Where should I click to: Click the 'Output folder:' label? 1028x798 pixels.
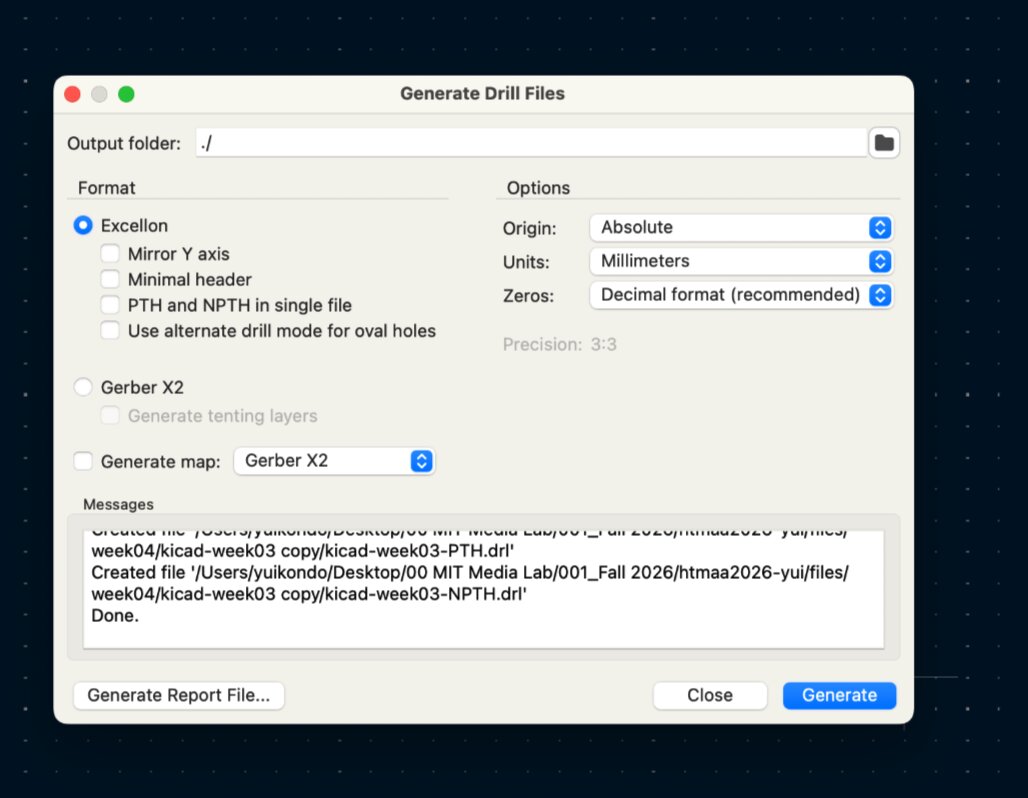(x=124, y=144)
